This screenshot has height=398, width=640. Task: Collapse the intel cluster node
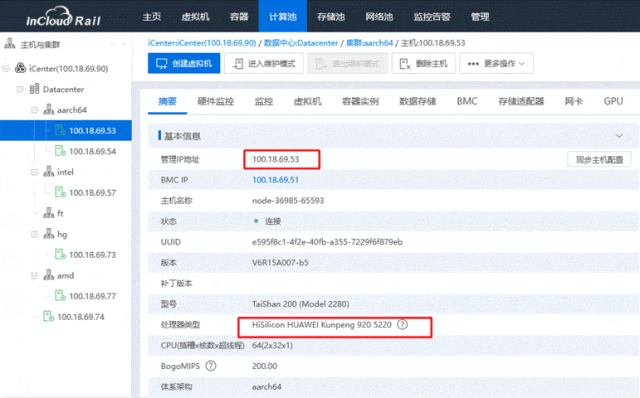coord(34,172)
